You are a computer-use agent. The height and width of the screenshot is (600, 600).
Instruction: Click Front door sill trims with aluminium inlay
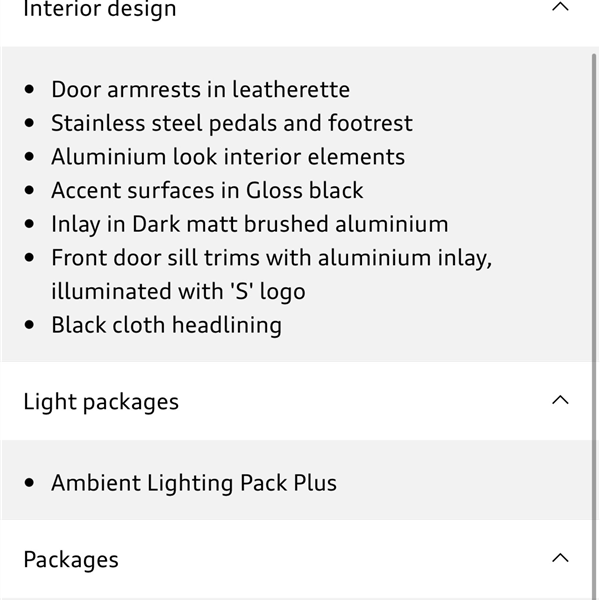pyautogui.click(x=272, y=258)
